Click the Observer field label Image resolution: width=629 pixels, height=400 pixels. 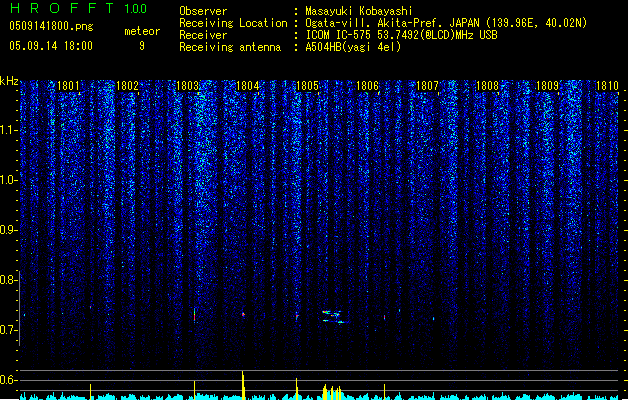[x=203, y=11]
